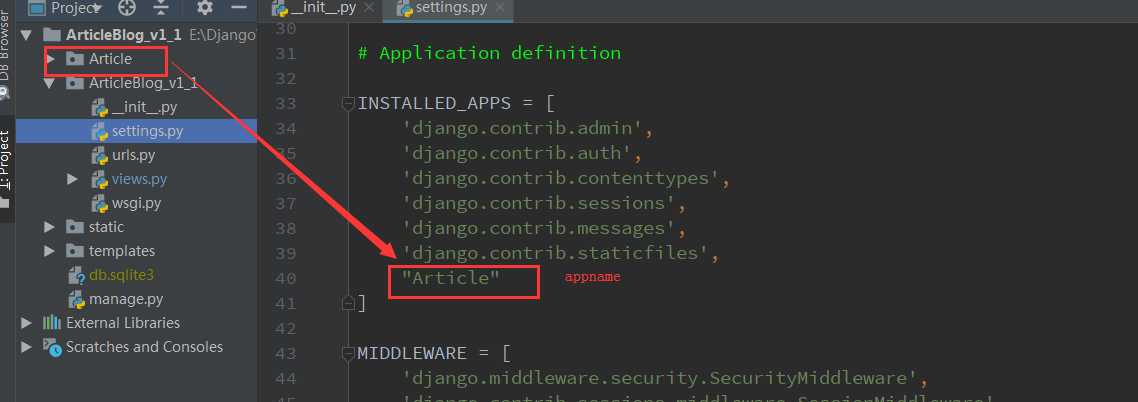
Task: Select the Scratches and Consoles icon
Action: coord(52,347)
